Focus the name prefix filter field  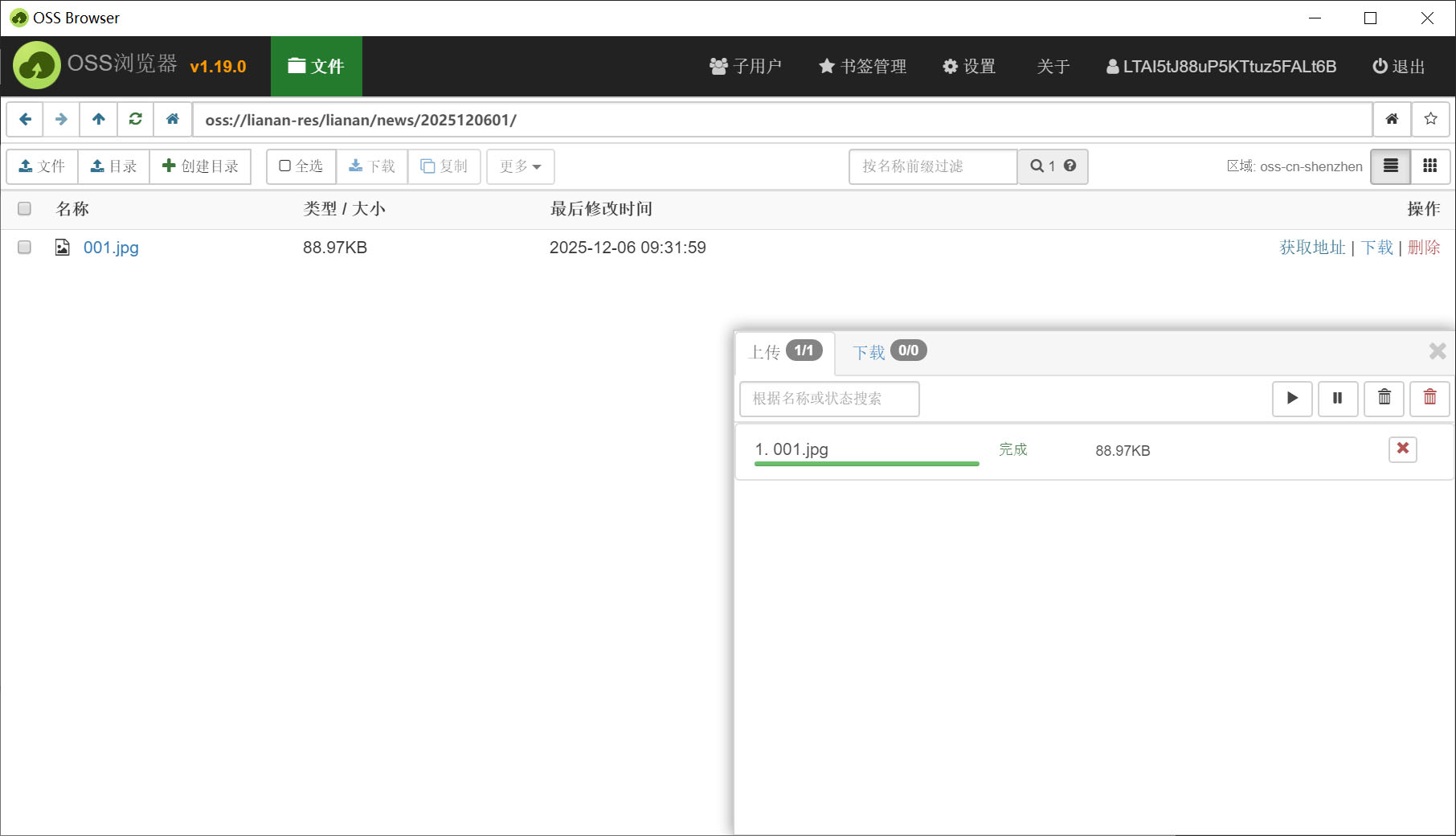click(x=933, y=166)
